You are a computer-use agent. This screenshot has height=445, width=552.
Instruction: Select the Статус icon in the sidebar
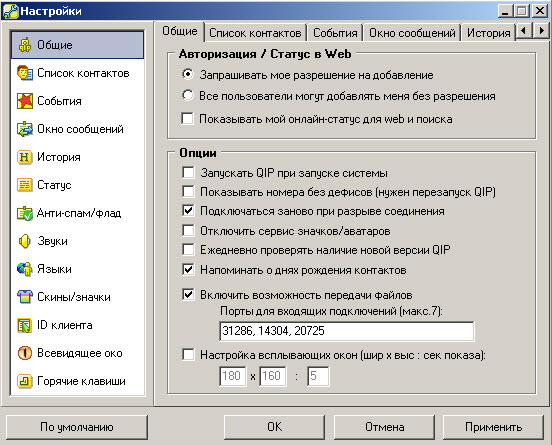(25, 185)
